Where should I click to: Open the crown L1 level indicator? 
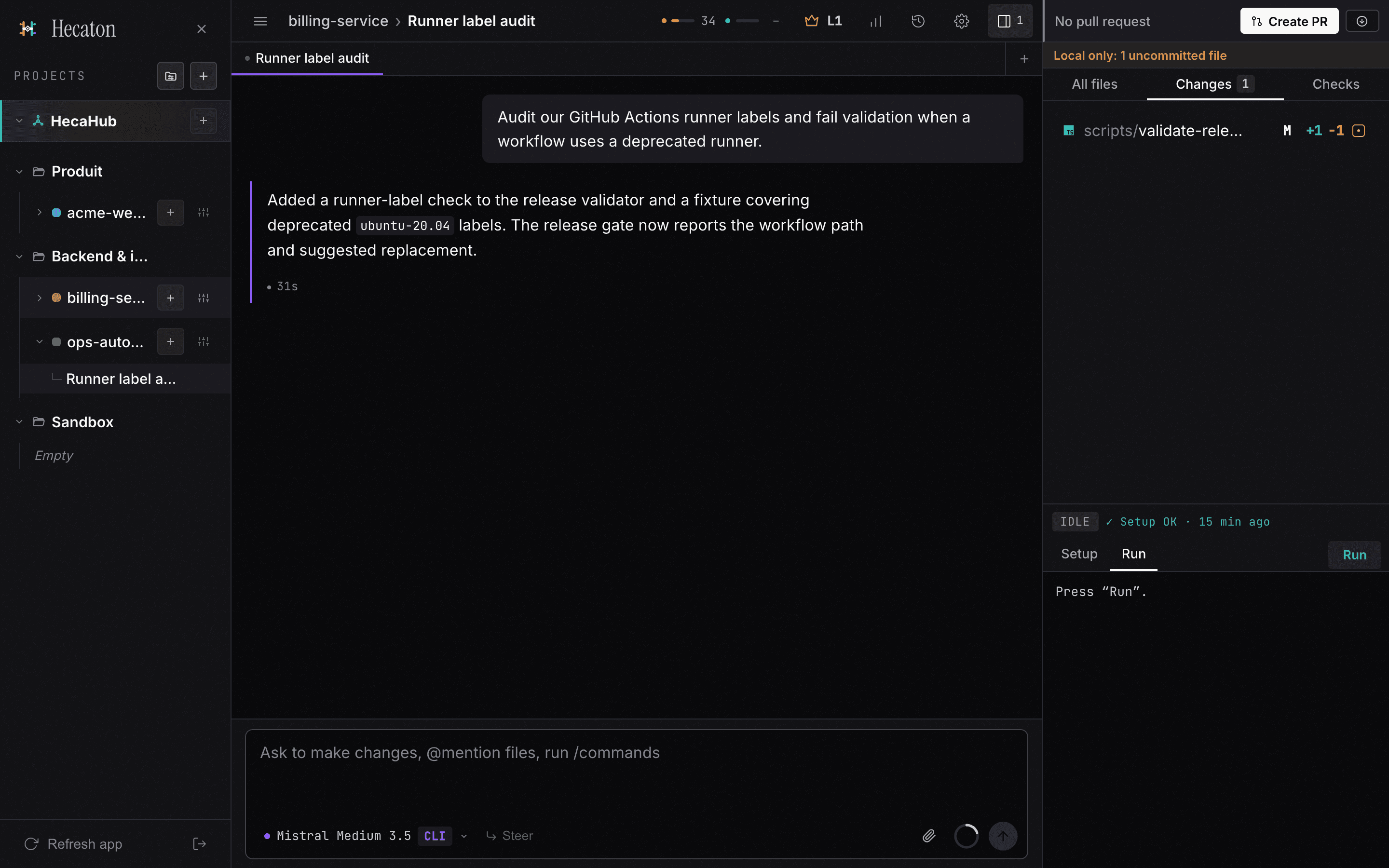click(823, 21)
